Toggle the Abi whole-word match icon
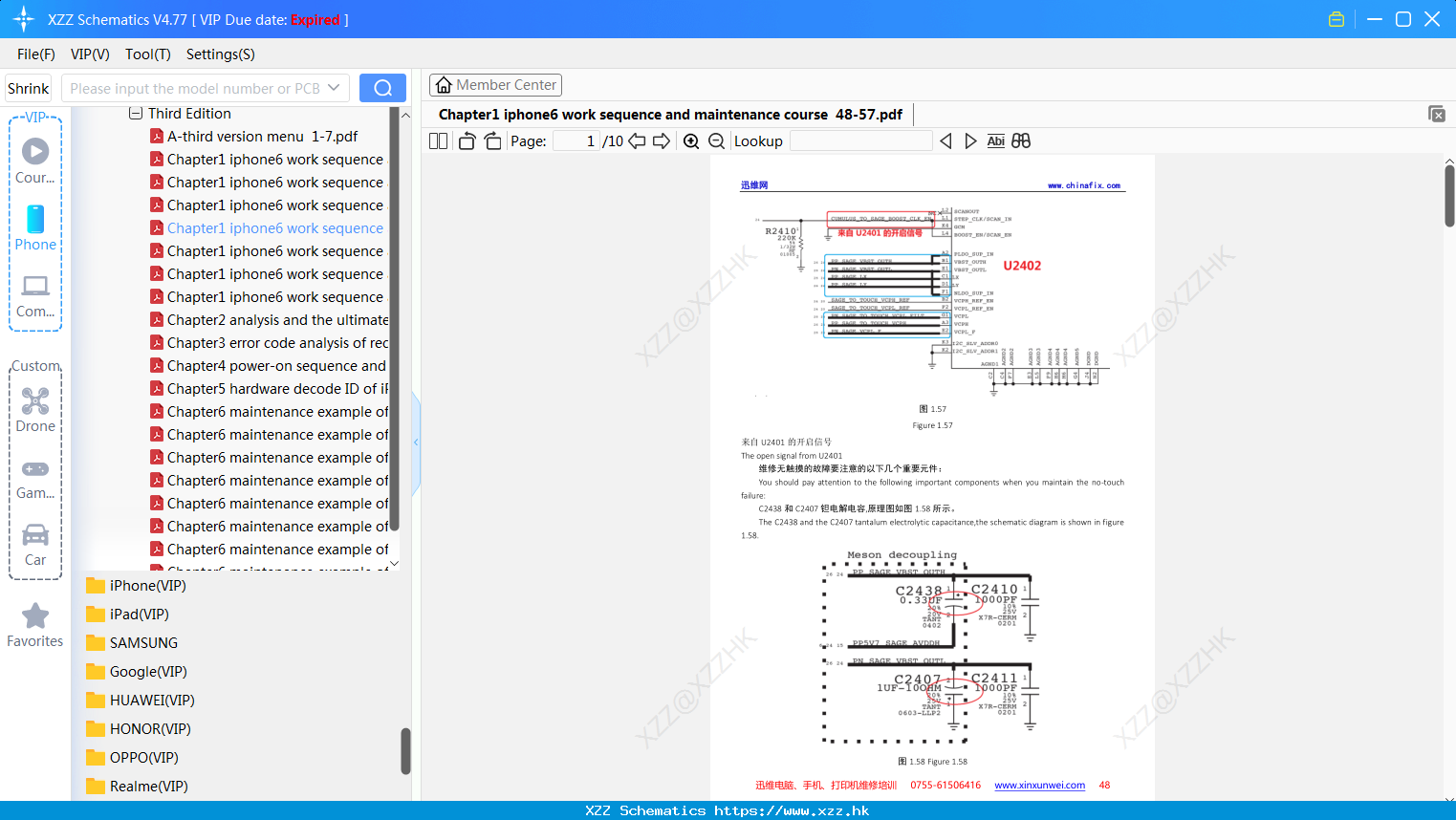Viewport: 1456px width, 820px height. point(995,140)
